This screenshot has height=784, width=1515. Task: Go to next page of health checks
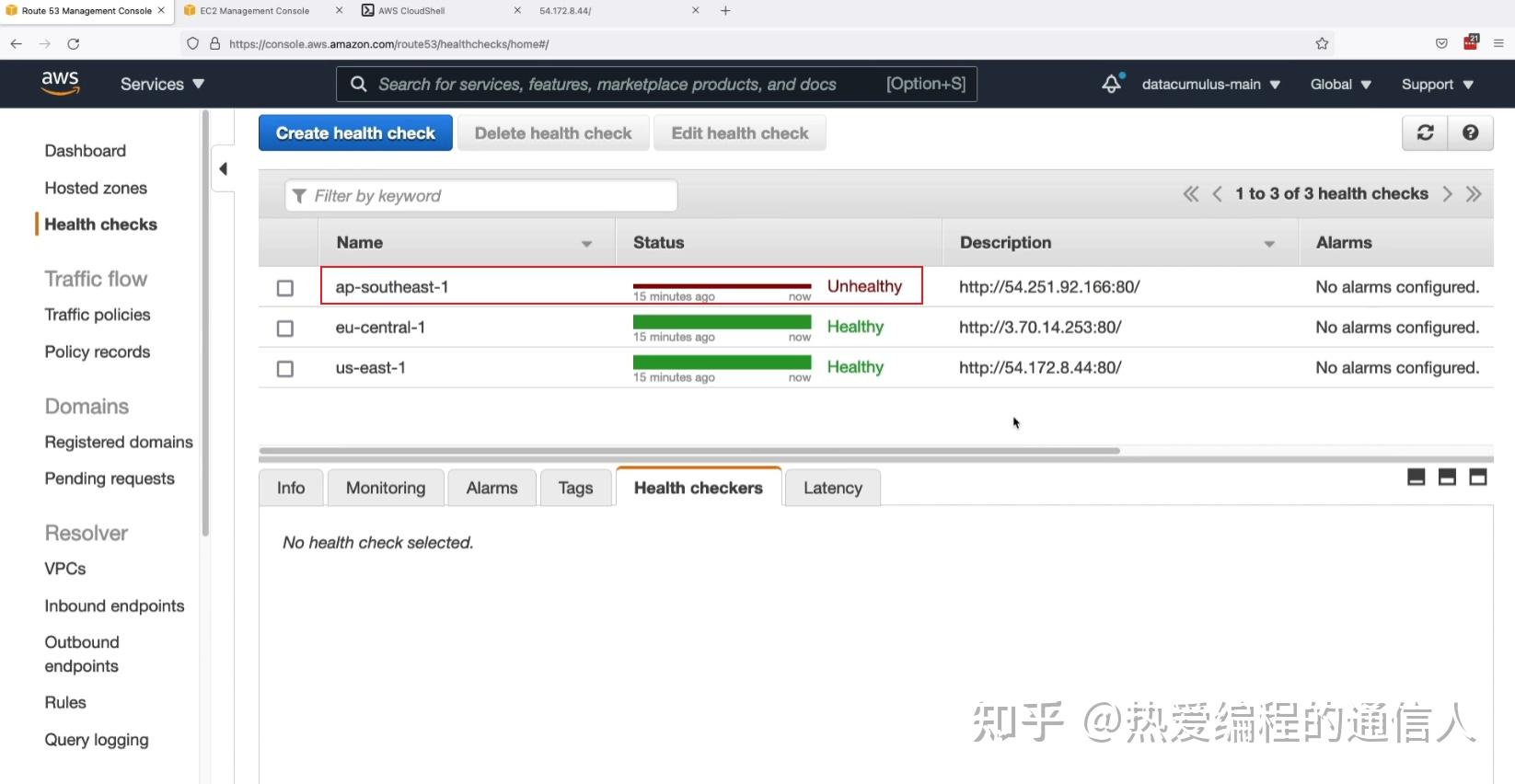(x=1448, y=193)
